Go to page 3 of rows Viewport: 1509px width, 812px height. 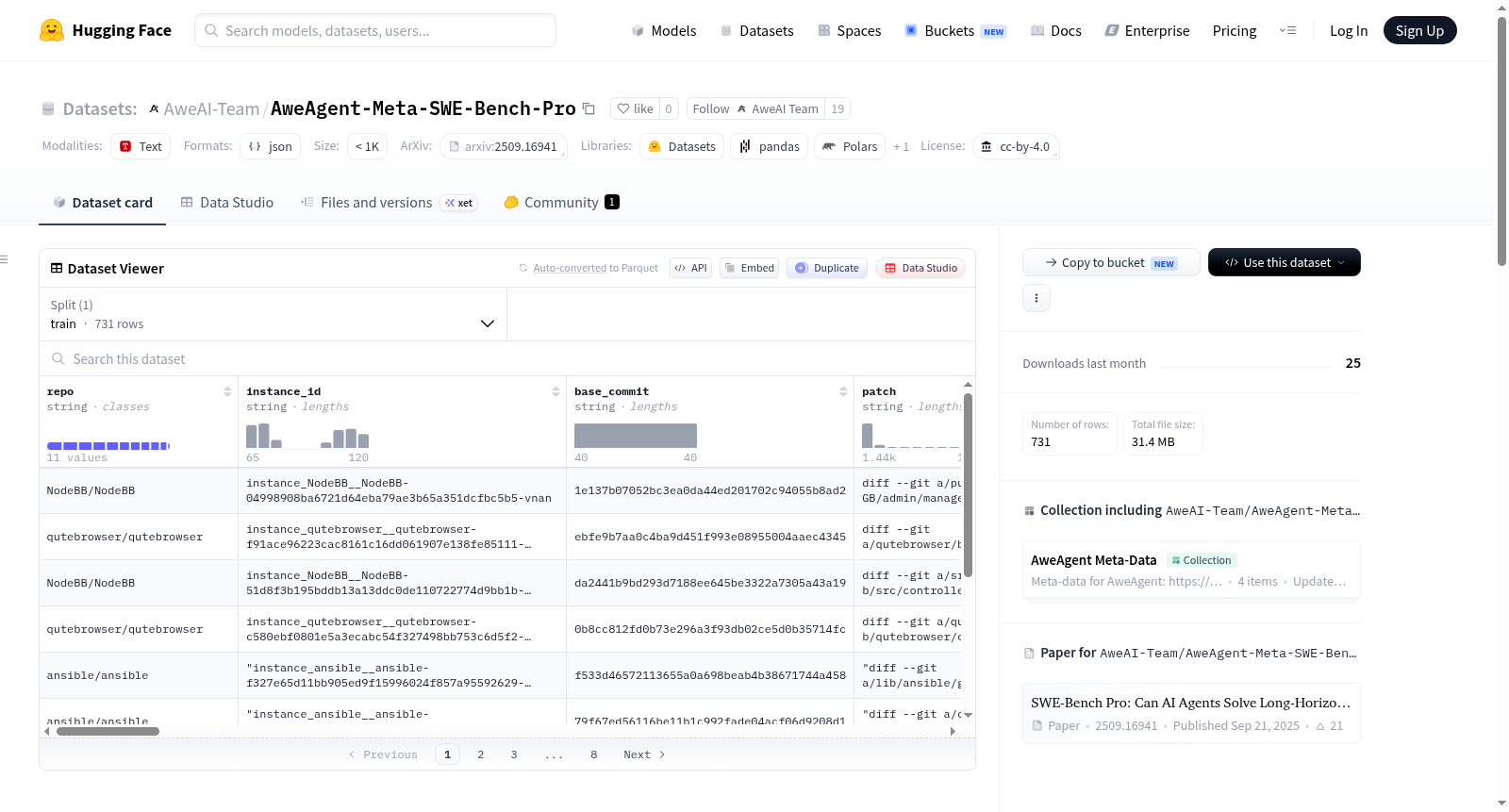point(514,754)
